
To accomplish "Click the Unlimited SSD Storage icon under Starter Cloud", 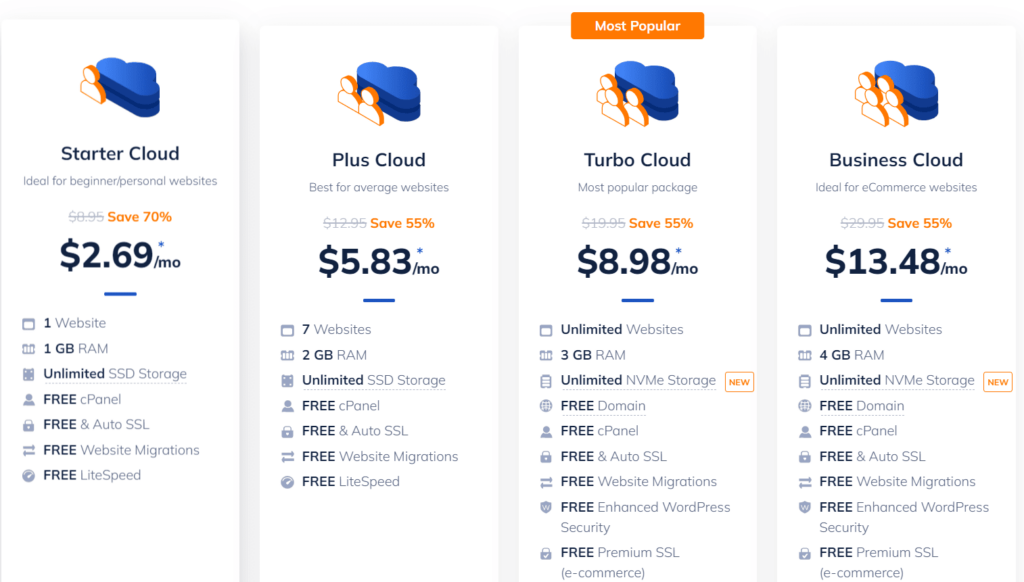I will click(x=27, y=374).
